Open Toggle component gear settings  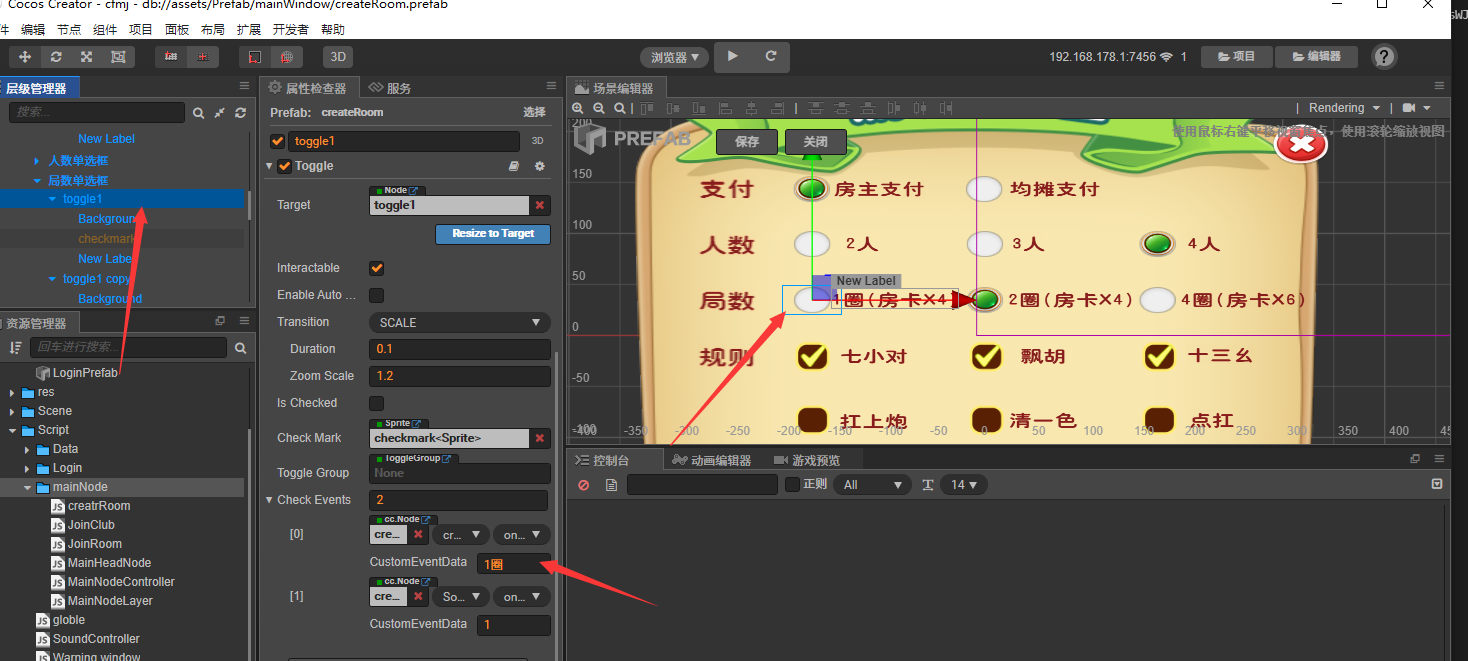click(x=540, y=166)
